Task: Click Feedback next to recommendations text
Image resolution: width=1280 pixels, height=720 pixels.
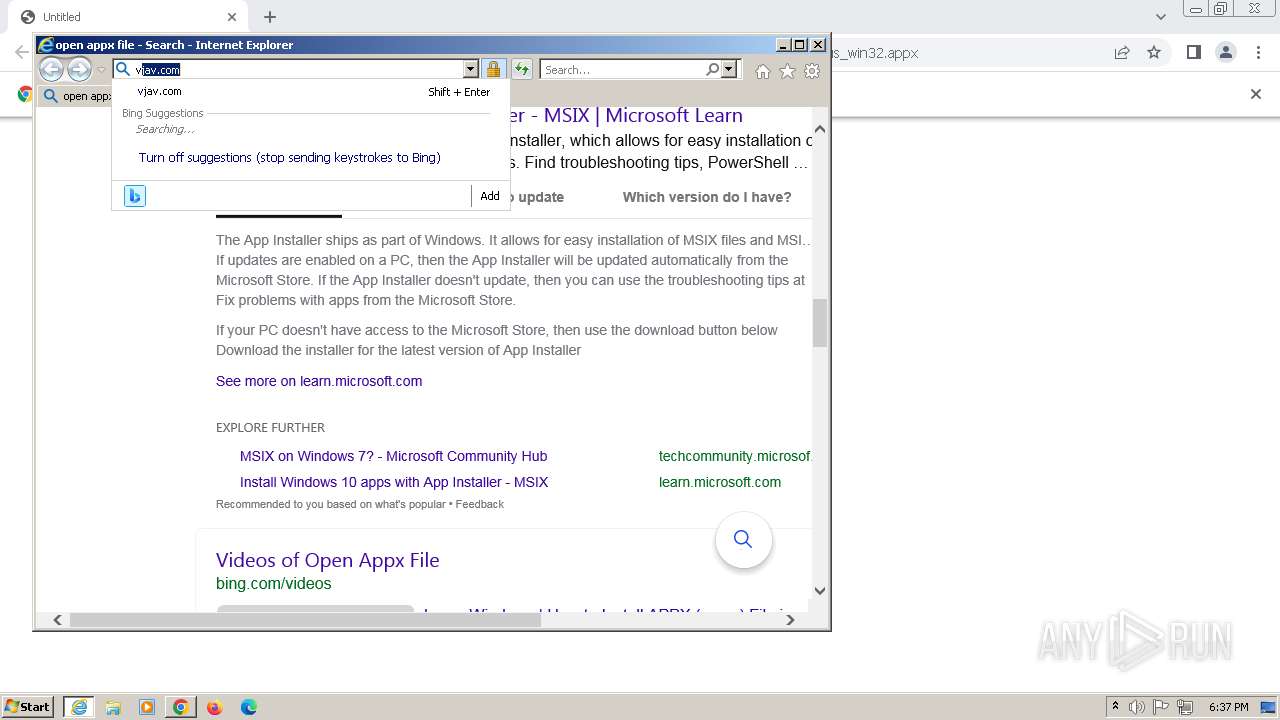Action: (480, 504)
